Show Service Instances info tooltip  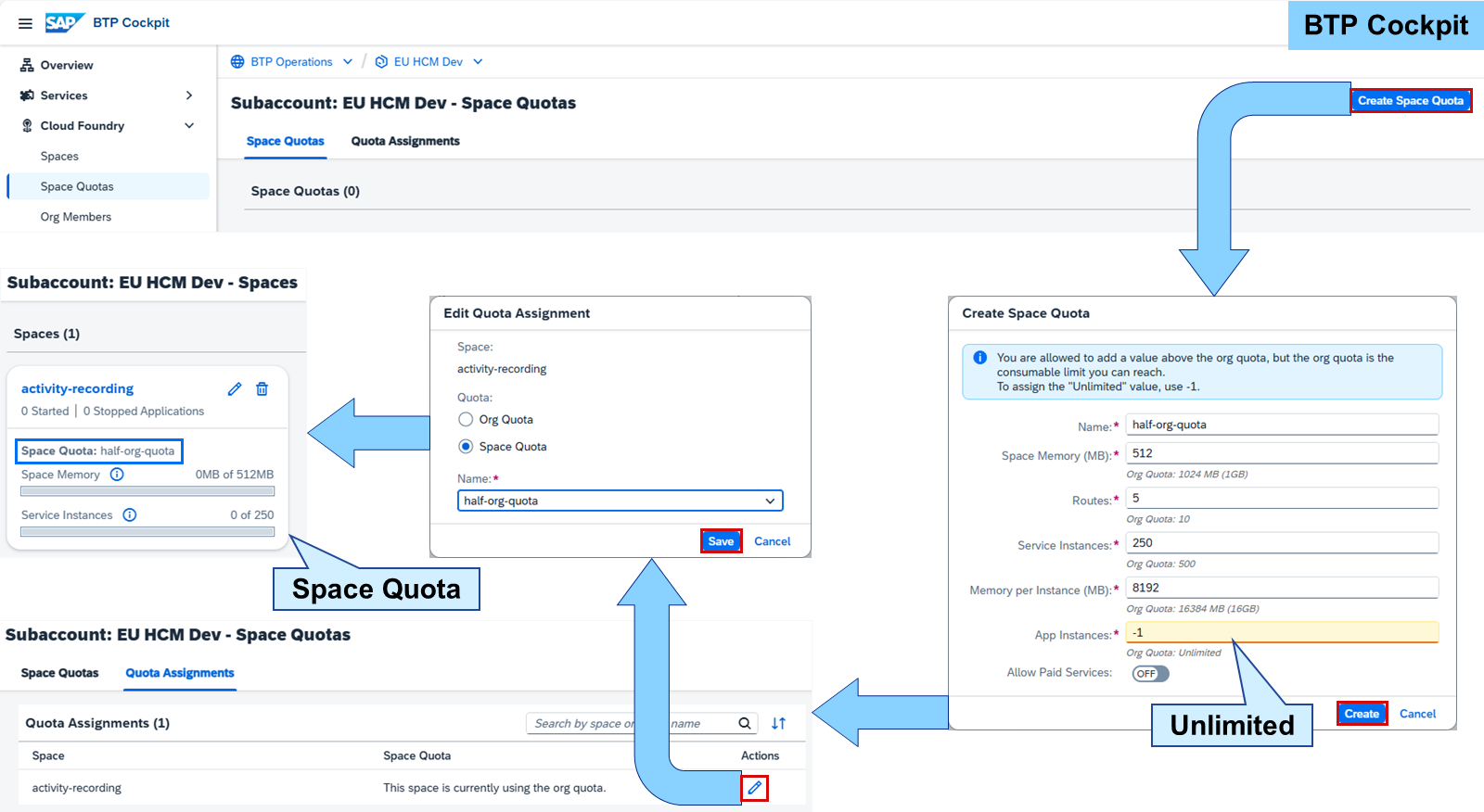point(130,515)
